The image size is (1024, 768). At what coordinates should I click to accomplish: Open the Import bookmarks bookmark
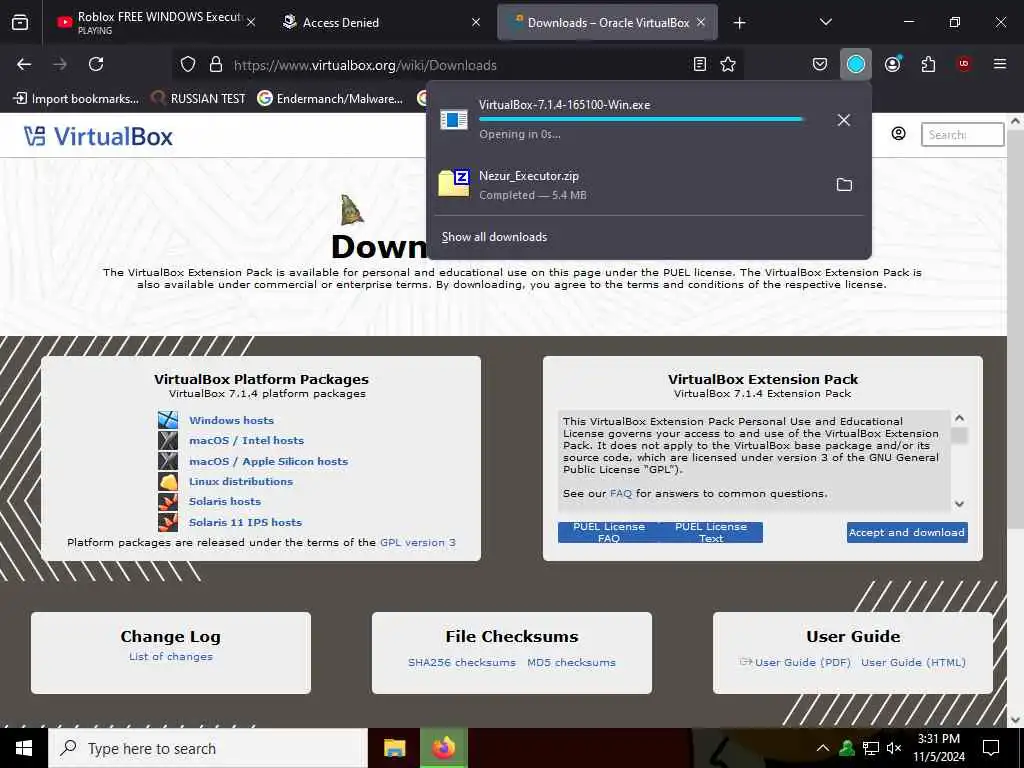point(76,99)
